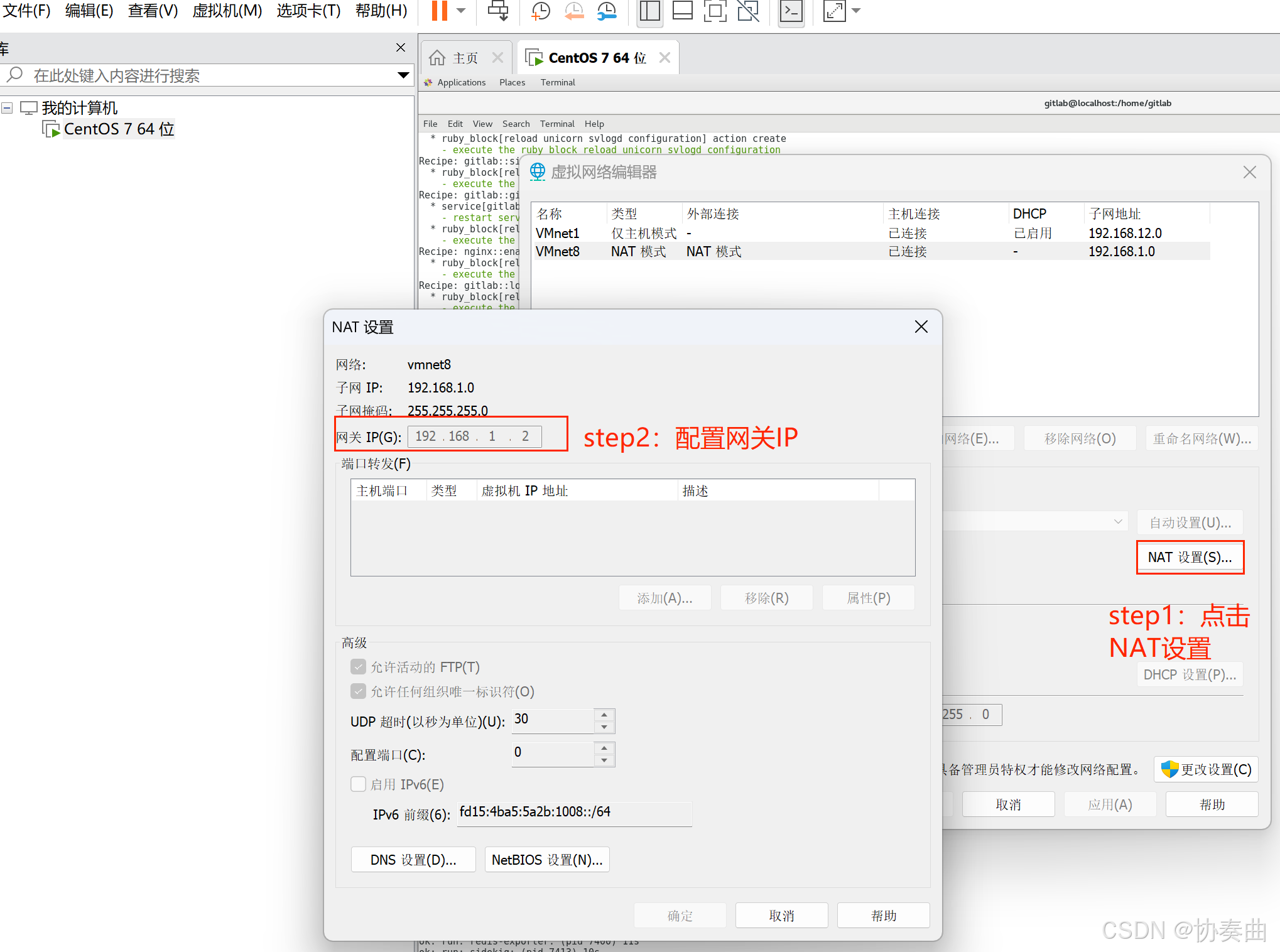Open console view toolbar icon
The image size is (1280, 952).
pos(791,11)
